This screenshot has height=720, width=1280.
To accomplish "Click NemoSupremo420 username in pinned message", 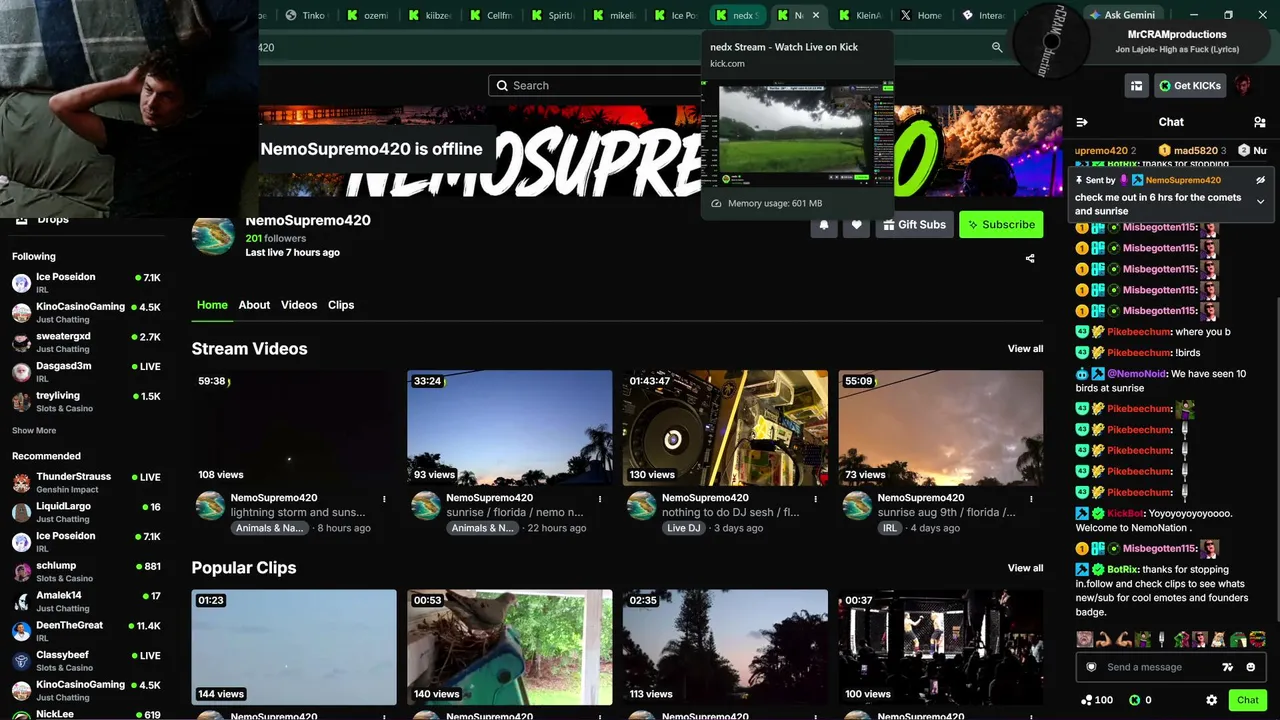I will pyautogui.click(x=1183, y=180).
